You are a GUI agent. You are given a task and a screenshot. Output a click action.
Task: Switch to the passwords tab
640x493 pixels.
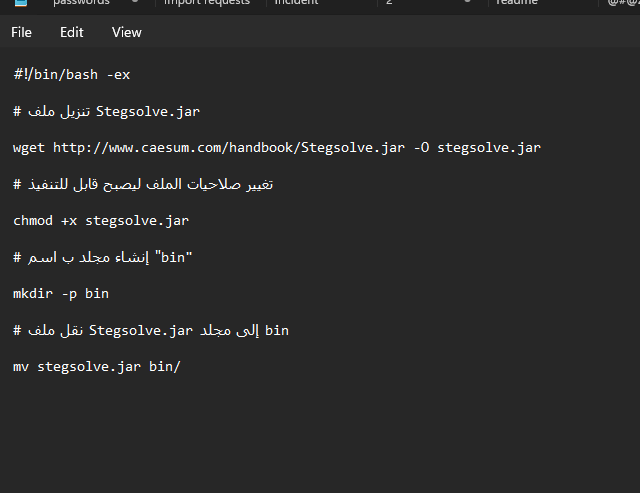(81, 2)
